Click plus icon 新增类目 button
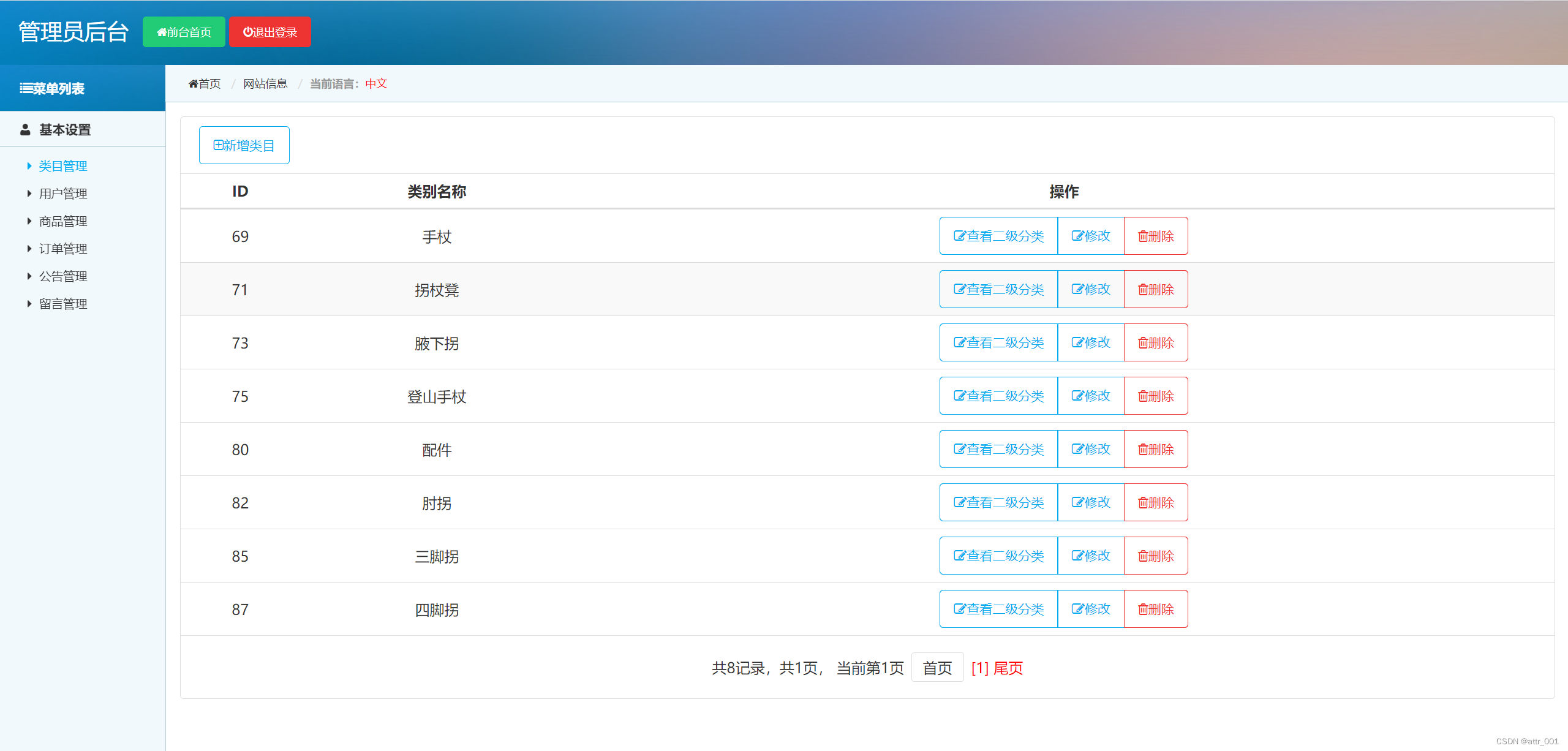1568x751 pixels. pos(244,145)
